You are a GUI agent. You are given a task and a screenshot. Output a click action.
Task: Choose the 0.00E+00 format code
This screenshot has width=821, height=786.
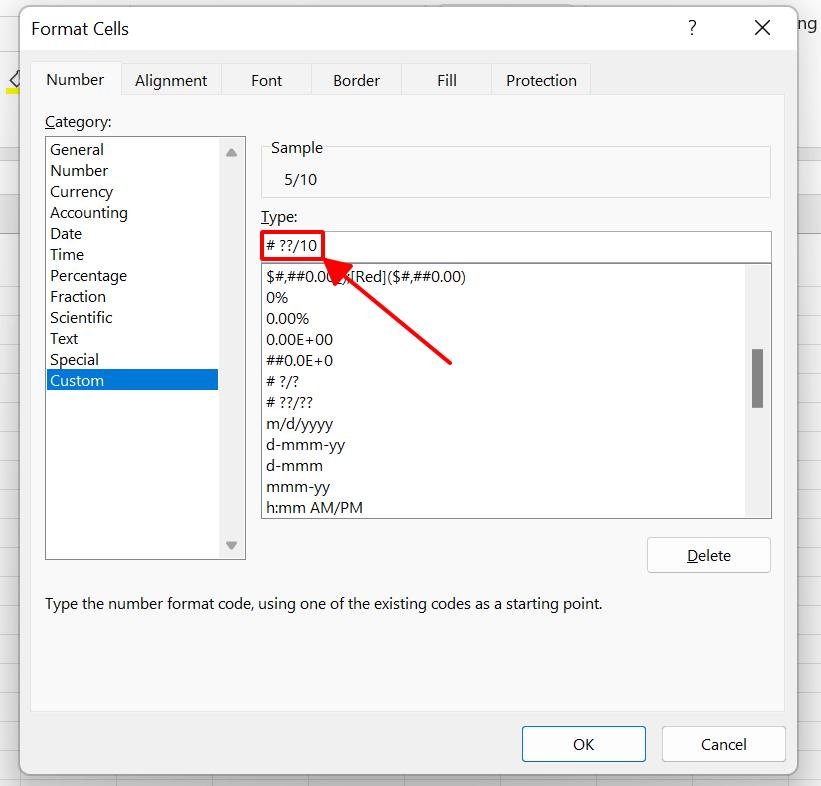tap(503, 339)
